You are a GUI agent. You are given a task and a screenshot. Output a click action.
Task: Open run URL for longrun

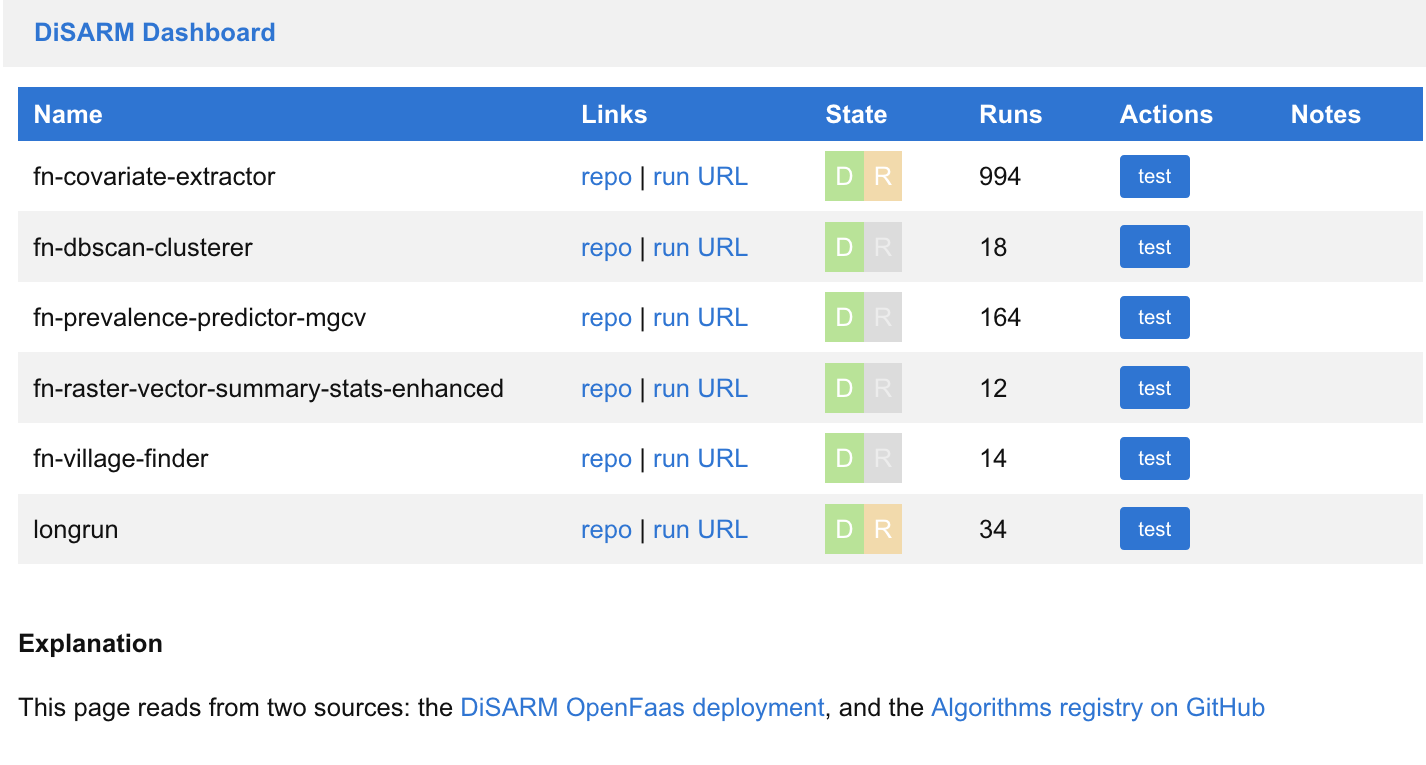(700, 529)
